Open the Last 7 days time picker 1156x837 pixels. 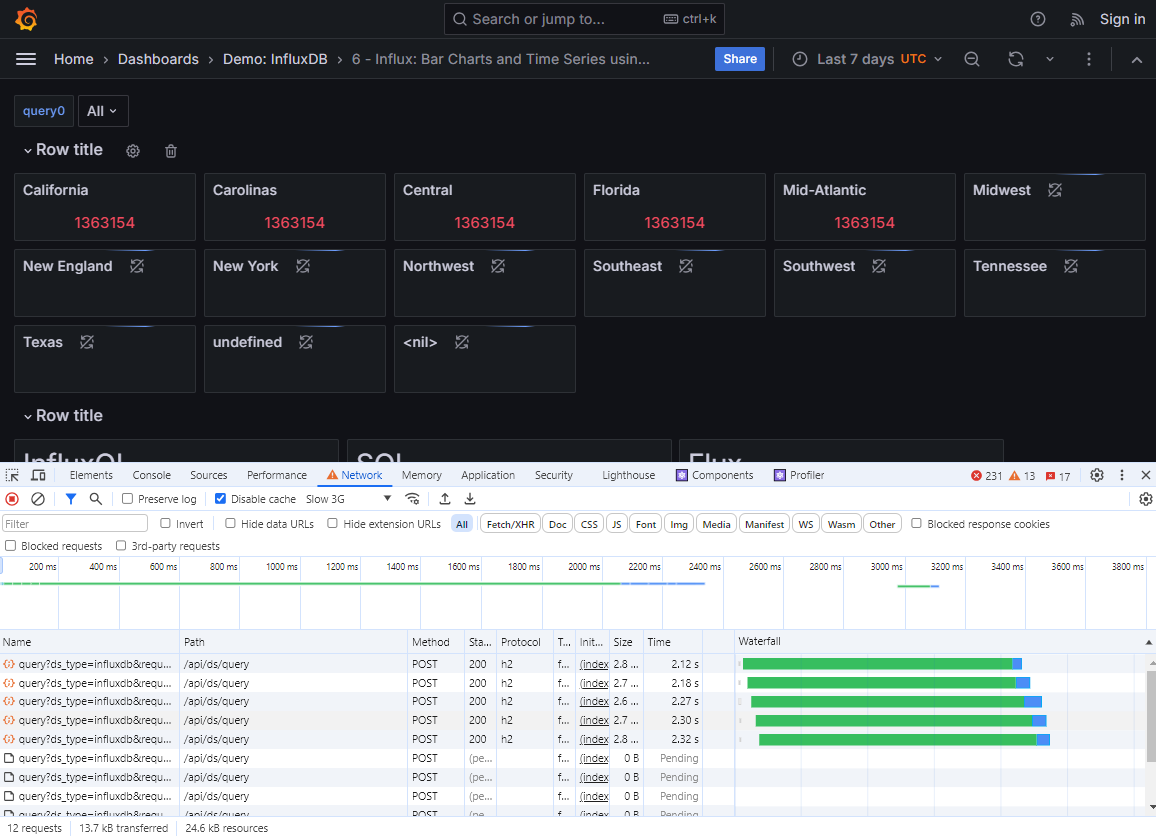coord(867,59)
